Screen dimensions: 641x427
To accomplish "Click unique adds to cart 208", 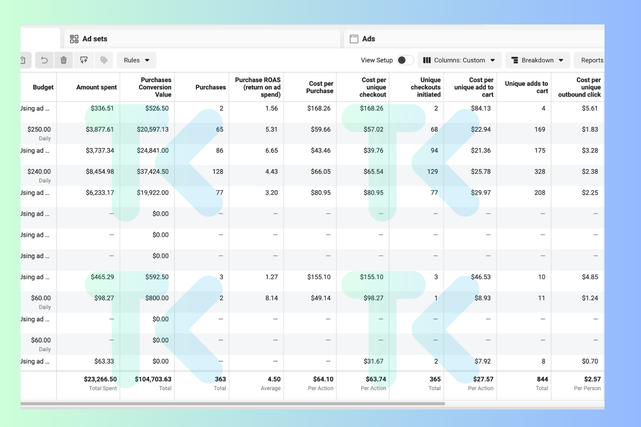I will click(540, 192).
